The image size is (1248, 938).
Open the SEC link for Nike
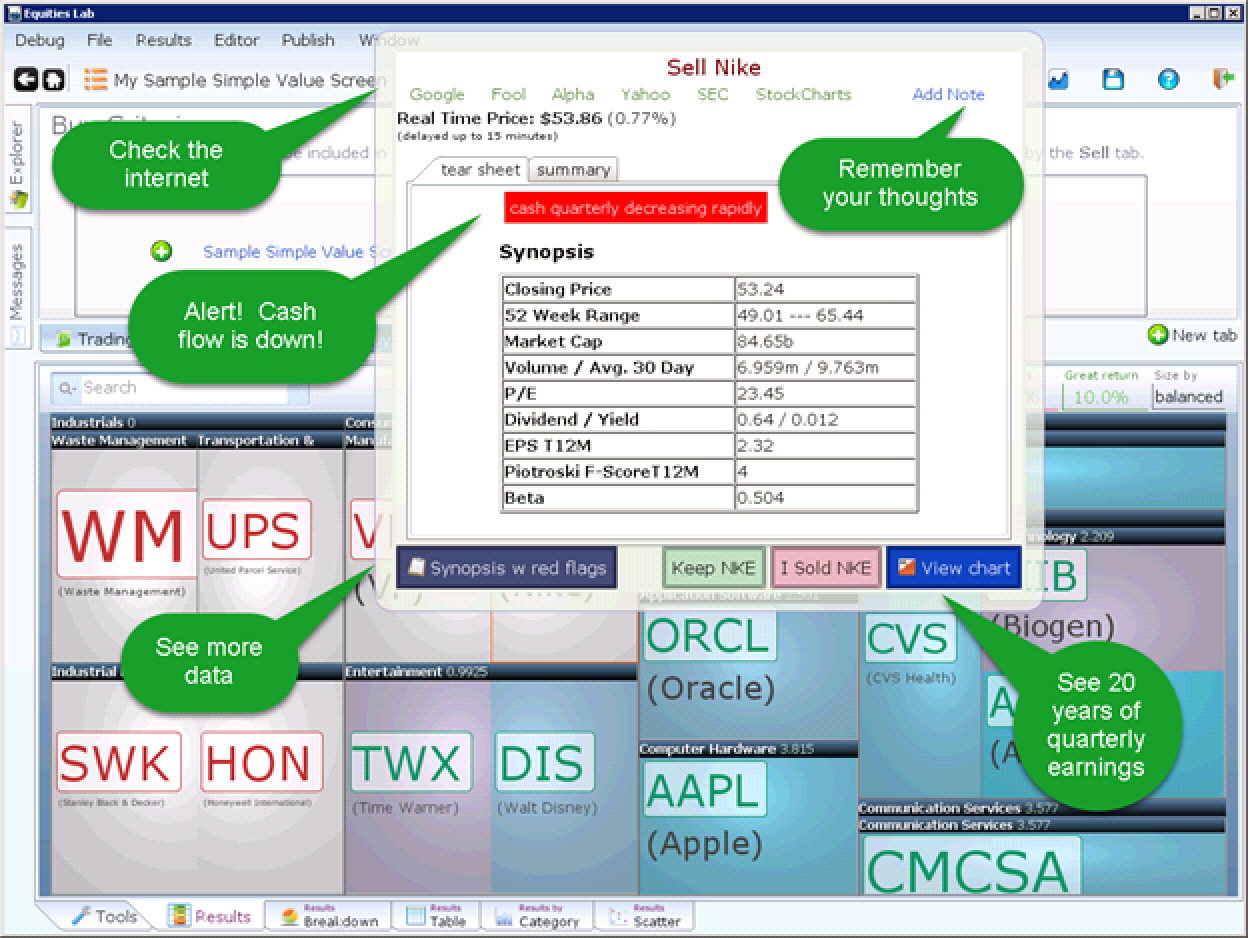click(713, 94)
